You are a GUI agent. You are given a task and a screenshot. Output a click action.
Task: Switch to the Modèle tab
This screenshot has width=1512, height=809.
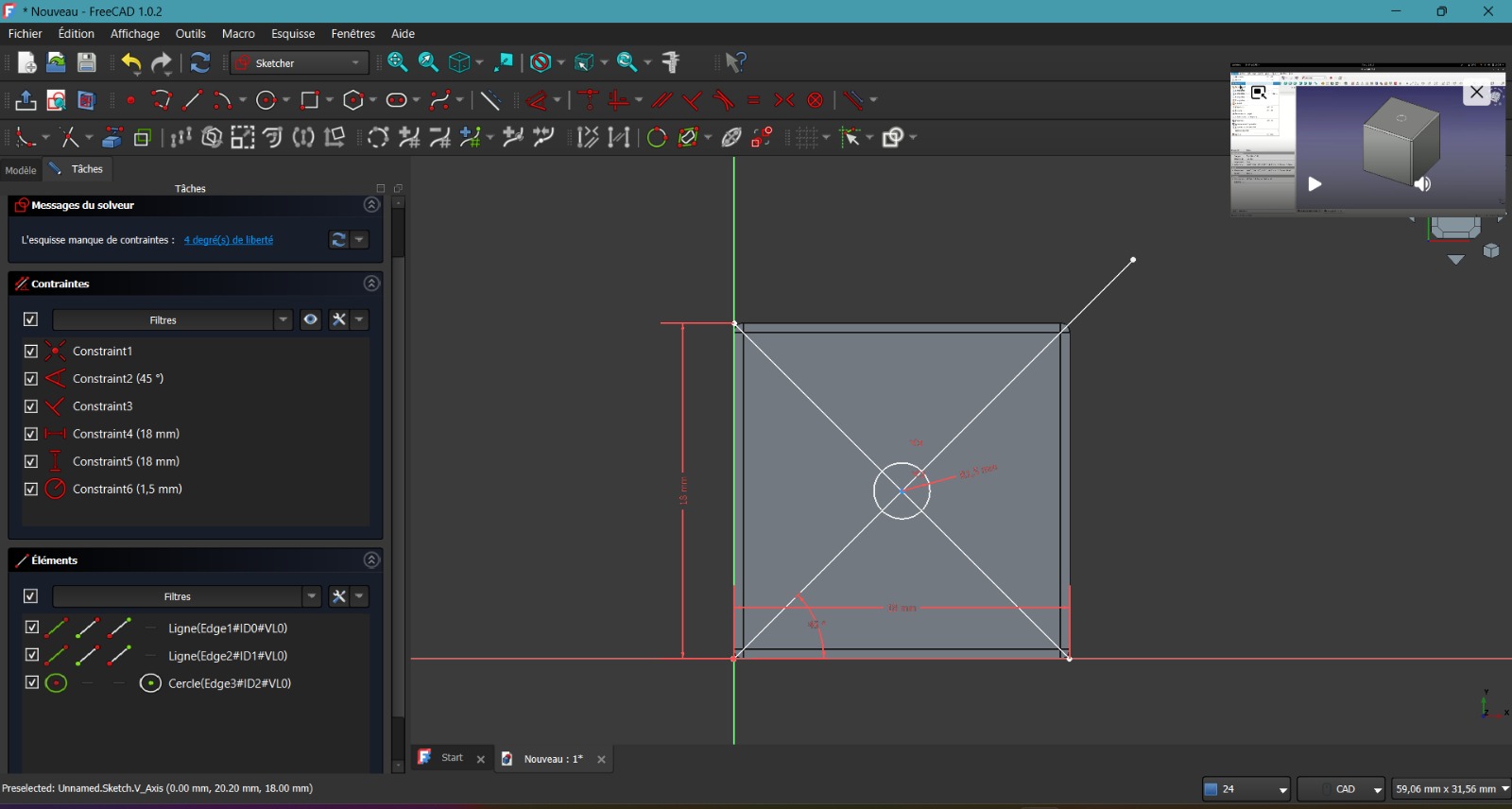[21, 170]
